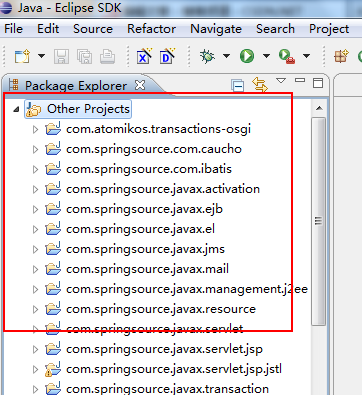Open the Project menu

[329, 29]
